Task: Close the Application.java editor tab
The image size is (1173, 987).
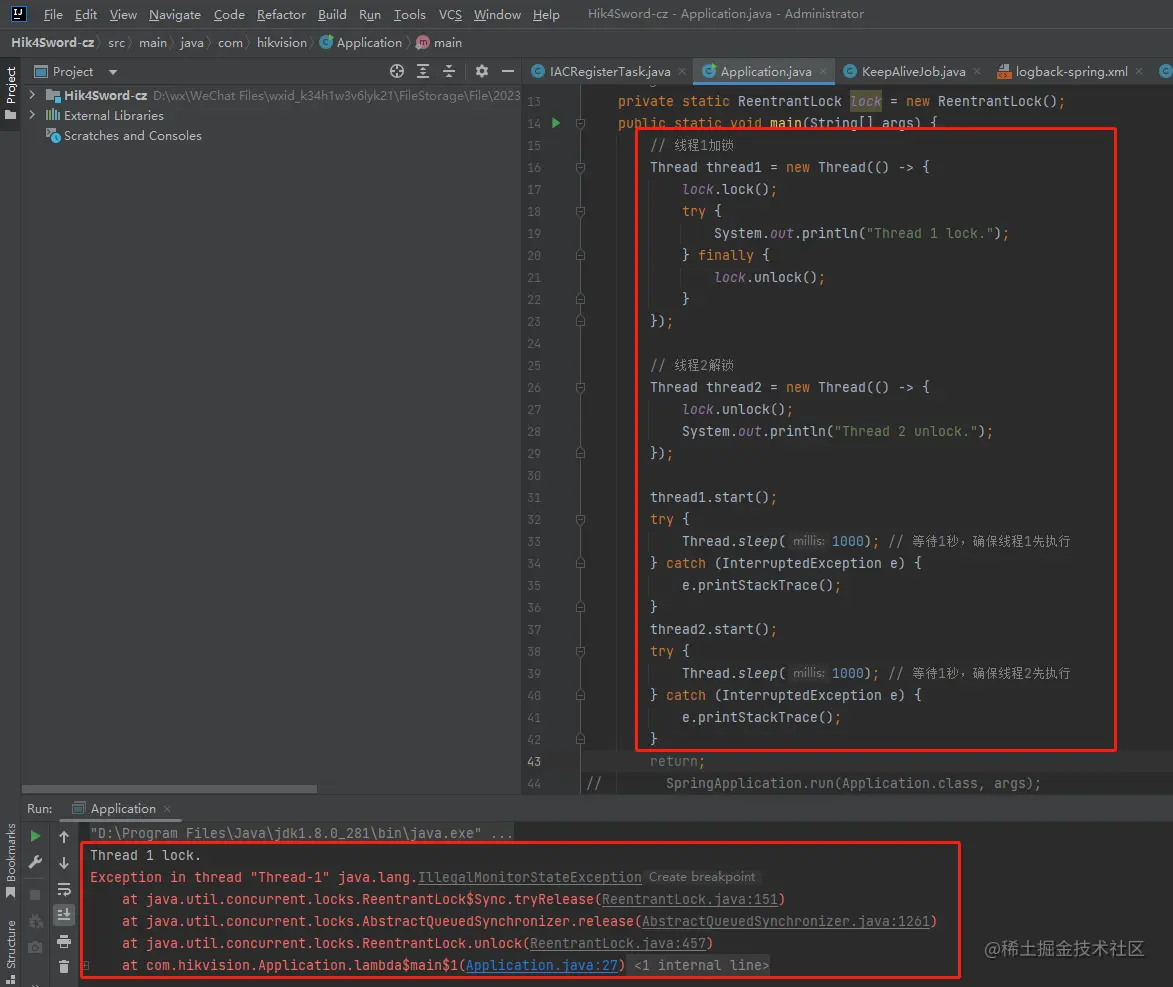Action: coord(823,71)
